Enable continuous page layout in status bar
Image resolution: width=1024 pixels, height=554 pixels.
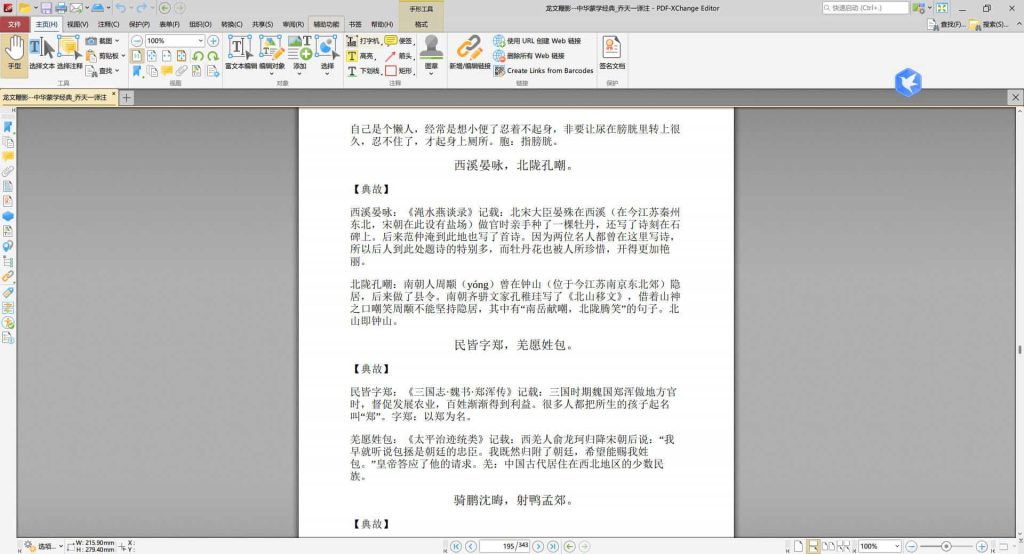click(x=813, y=546)
